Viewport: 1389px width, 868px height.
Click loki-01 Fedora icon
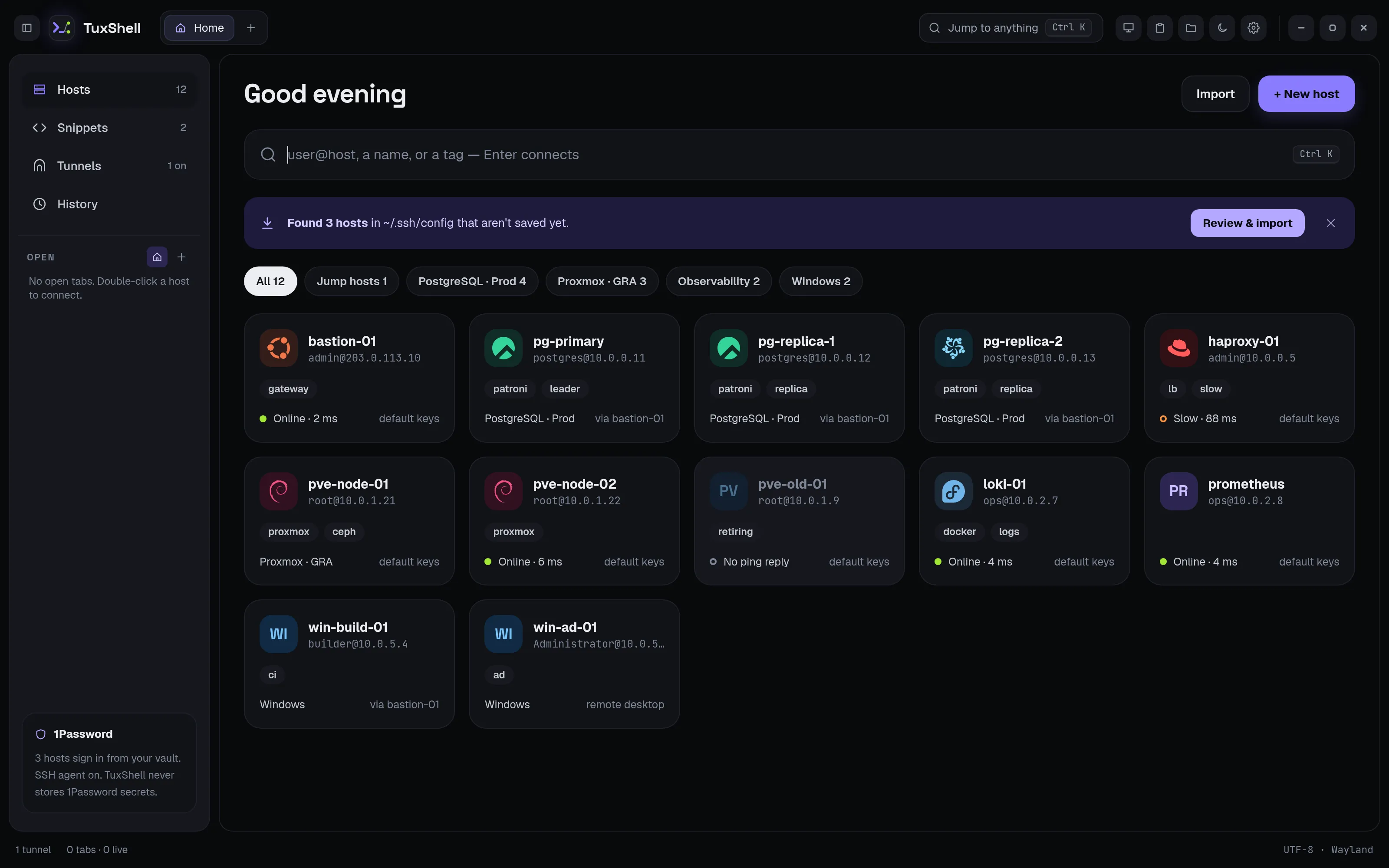point(953,491)
